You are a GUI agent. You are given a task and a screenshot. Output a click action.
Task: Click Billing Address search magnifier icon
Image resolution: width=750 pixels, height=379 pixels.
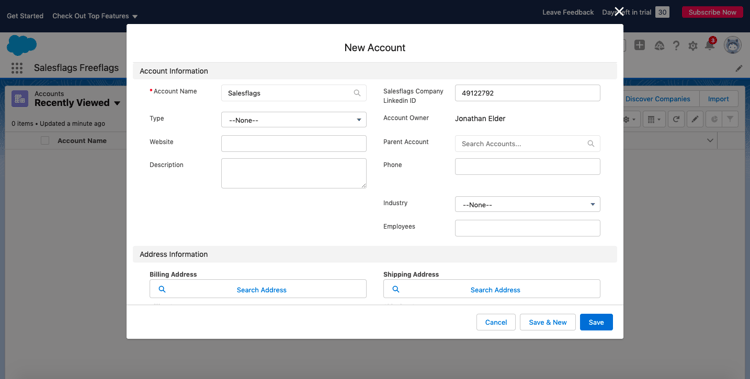[x=162, y=289]
